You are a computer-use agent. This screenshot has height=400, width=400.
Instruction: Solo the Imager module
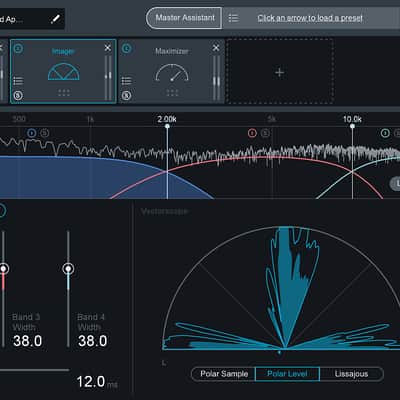click(18, 96)
